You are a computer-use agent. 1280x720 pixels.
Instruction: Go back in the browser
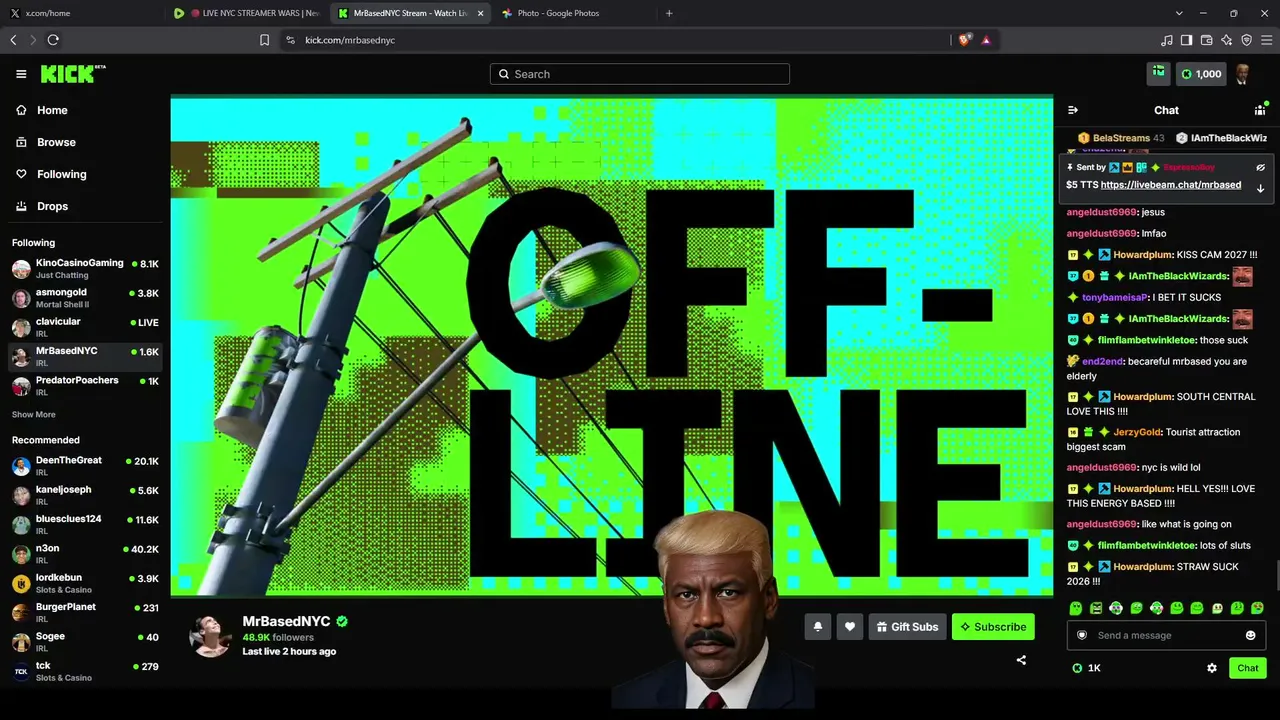pyautogui.click(x=13, y=40)
